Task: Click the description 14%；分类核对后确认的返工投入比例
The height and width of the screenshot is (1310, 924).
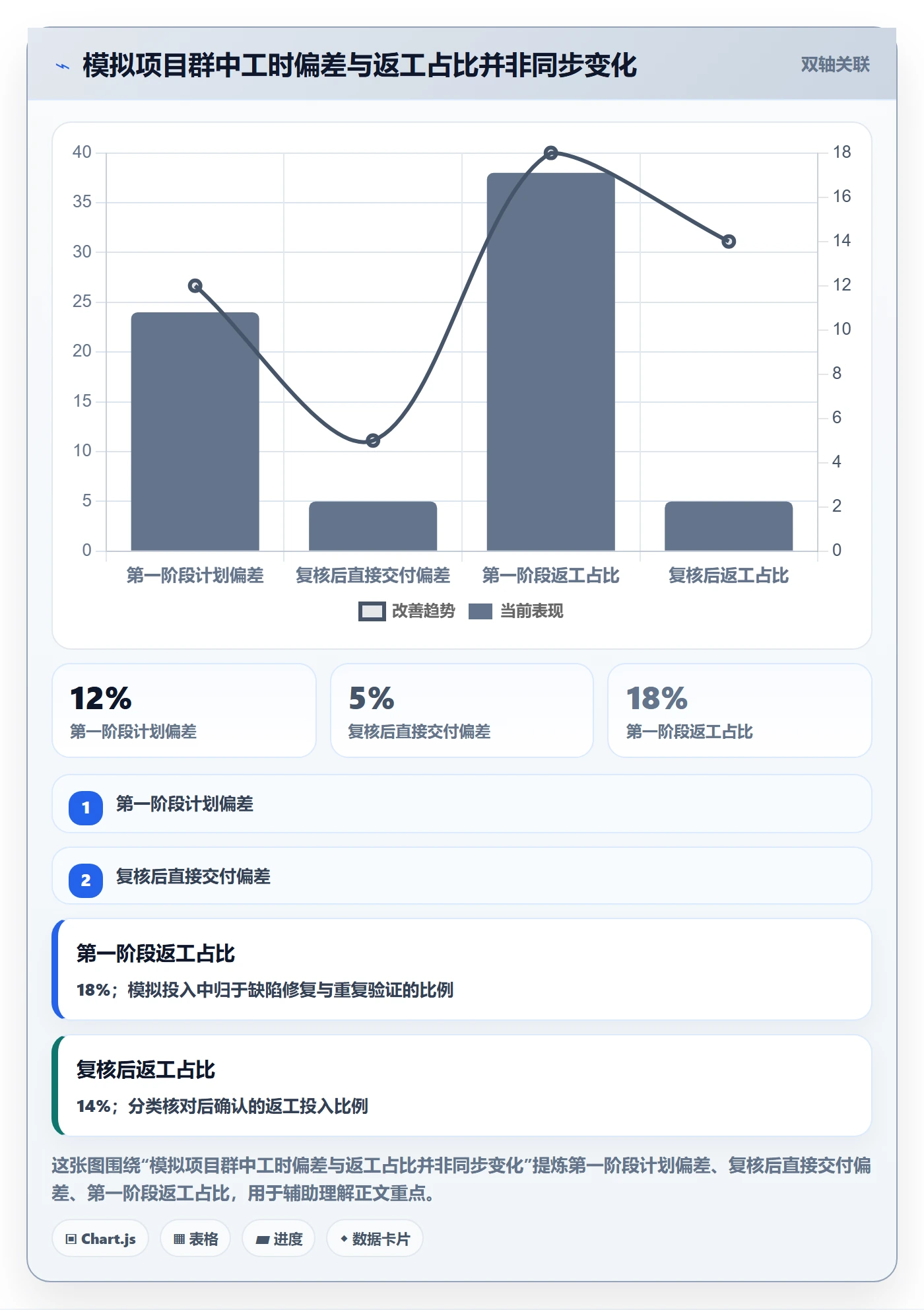Action: pyautogui.click(x=222, y=1107)
